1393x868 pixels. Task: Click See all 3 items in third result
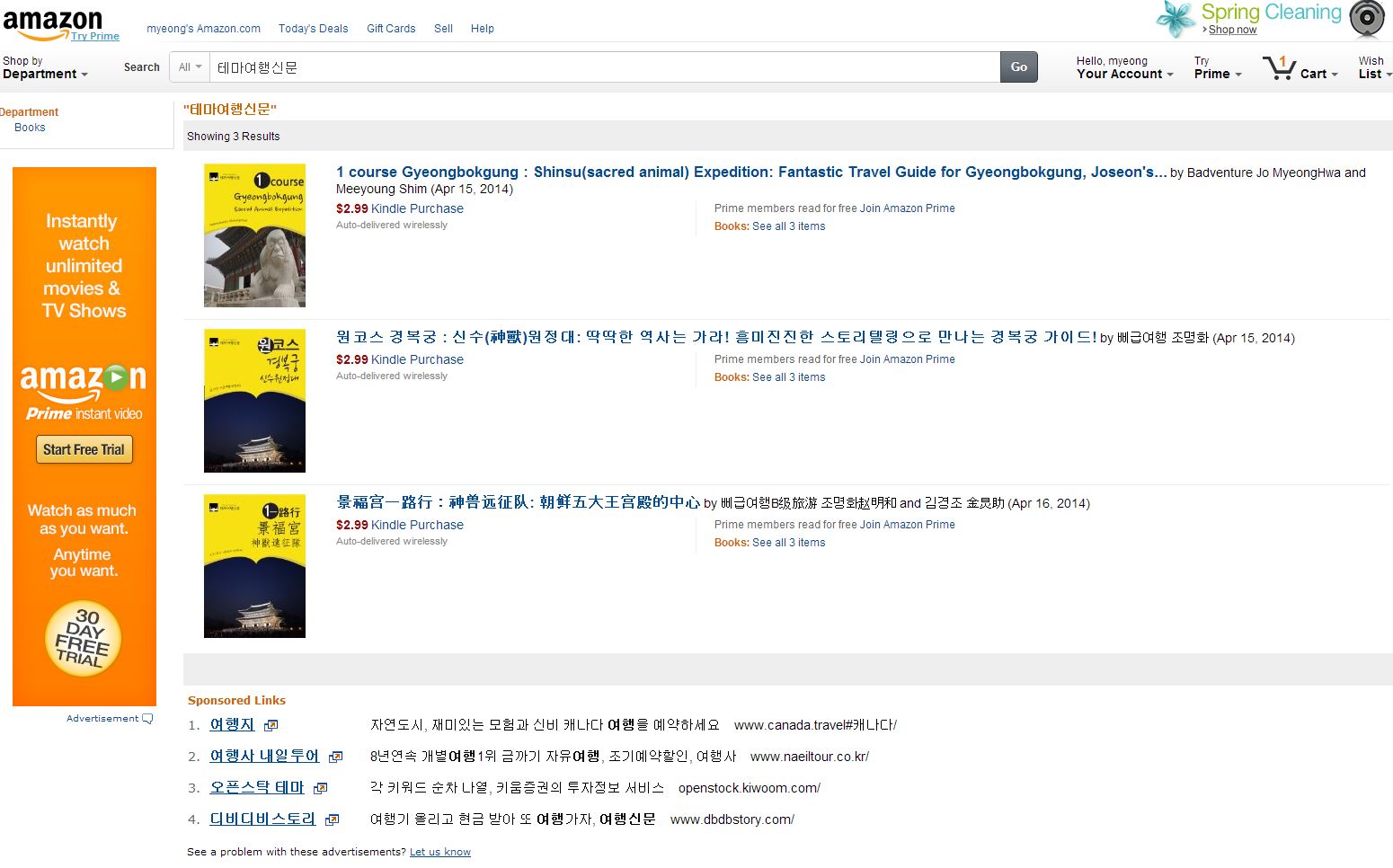coord(788,543)
